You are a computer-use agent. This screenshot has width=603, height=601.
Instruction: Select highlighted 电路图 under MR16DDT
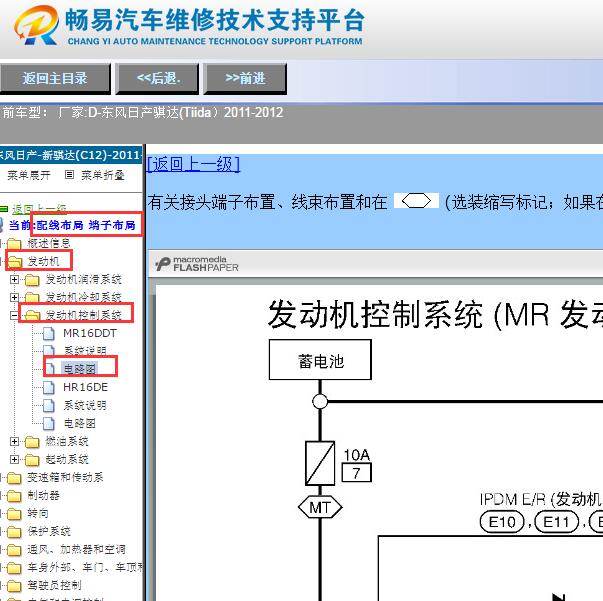(x=80, y=369)
